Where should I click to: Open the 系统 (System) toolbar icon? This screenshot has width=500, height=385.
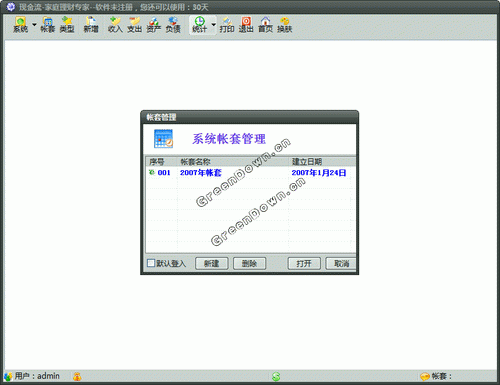coord(20,25)
